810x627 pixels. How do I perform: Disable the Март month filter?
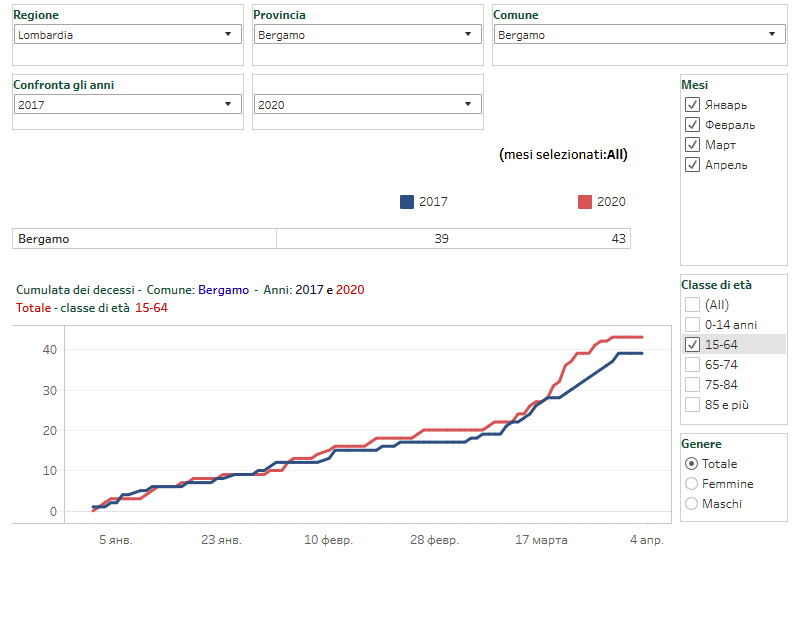tap(692, 145)
